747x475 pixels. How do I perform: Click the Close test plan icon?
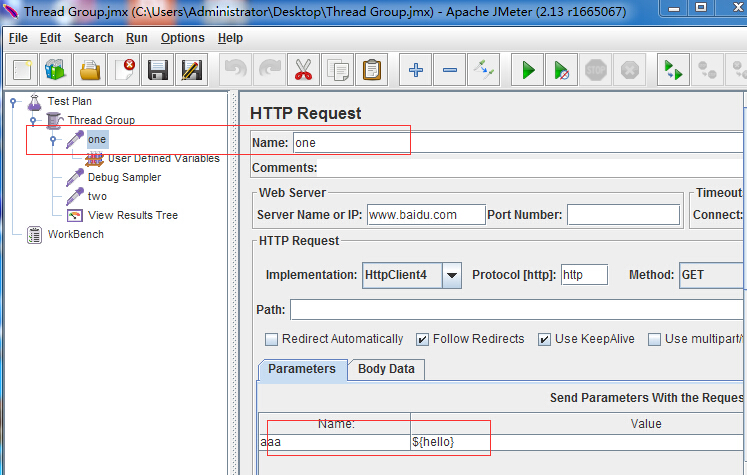coord(124,70)
